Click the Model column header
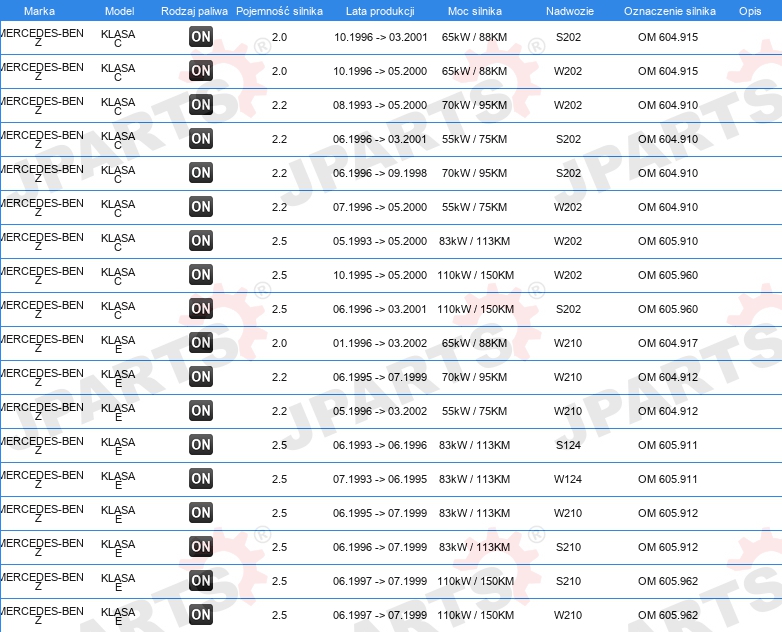The height and width of the screenshot is (632, 782). click(120, 11)
